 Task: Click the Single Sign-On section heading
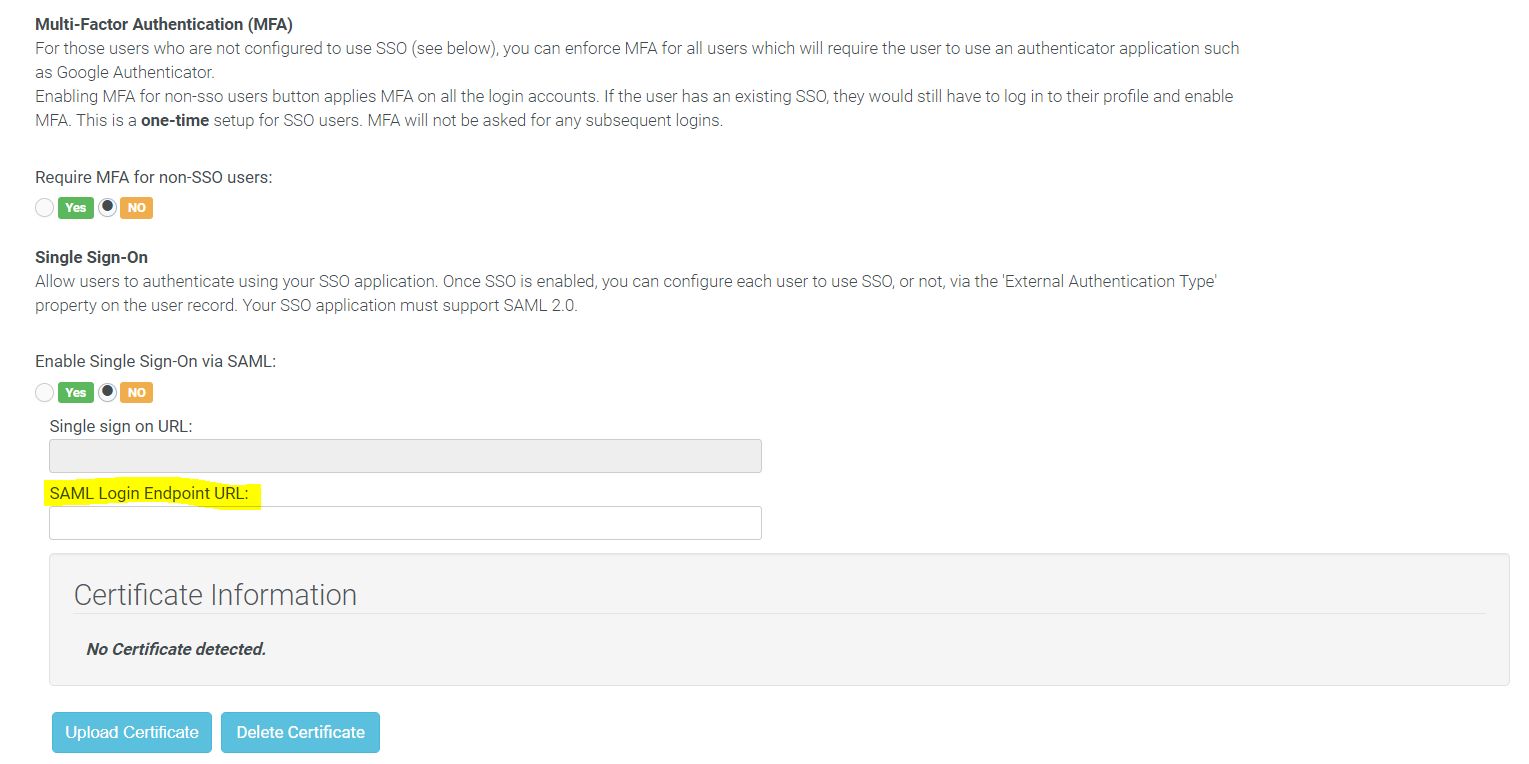pos(91,257)
